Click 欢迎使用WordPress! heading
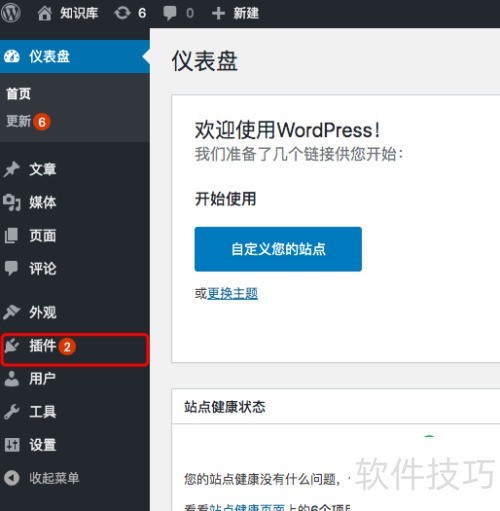Screen dimensions: 500x511 (x=287, y=130)
